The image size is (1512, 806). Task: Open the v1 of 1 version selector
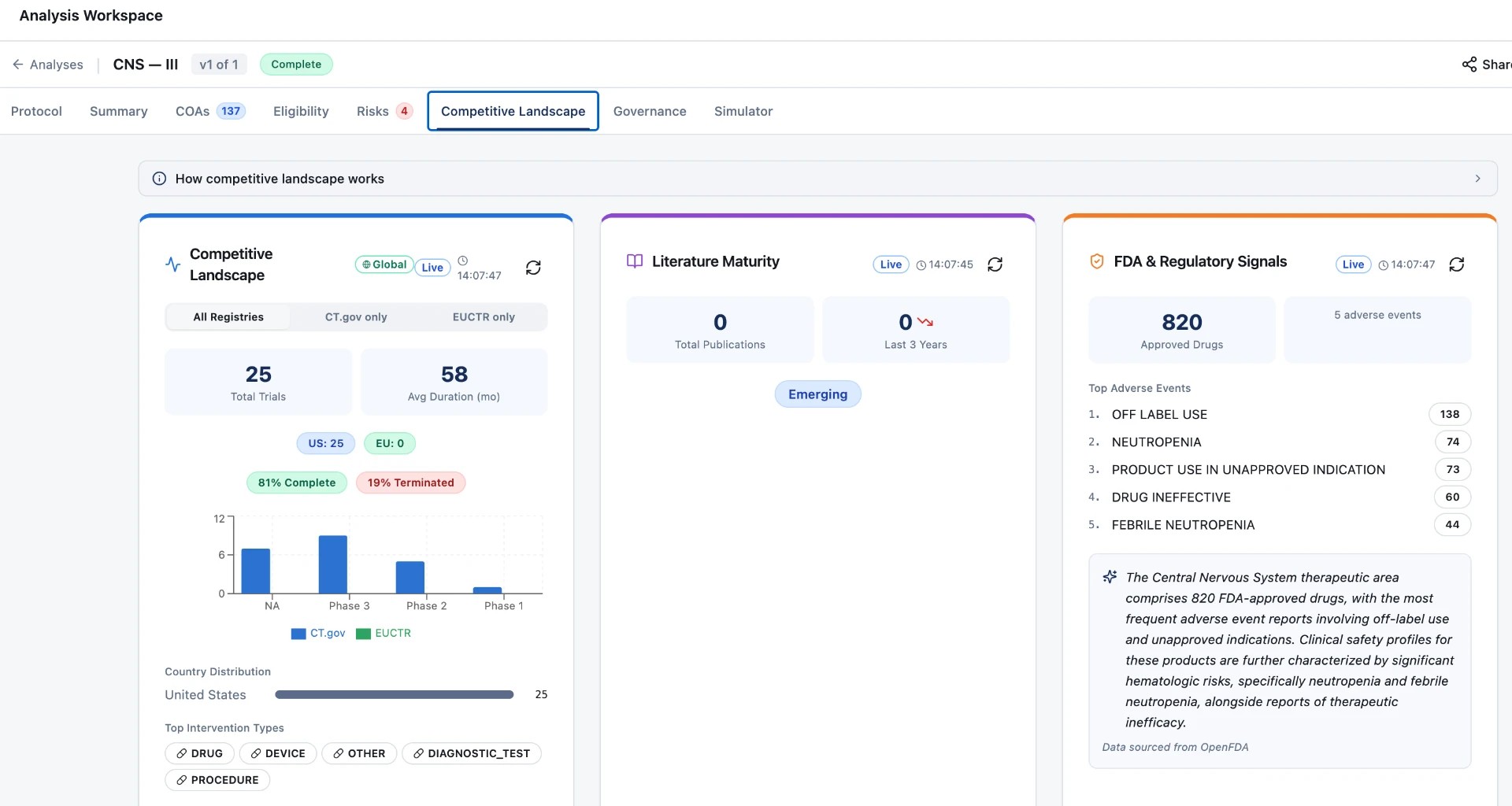pyautogui.click(x=219, y=65)
